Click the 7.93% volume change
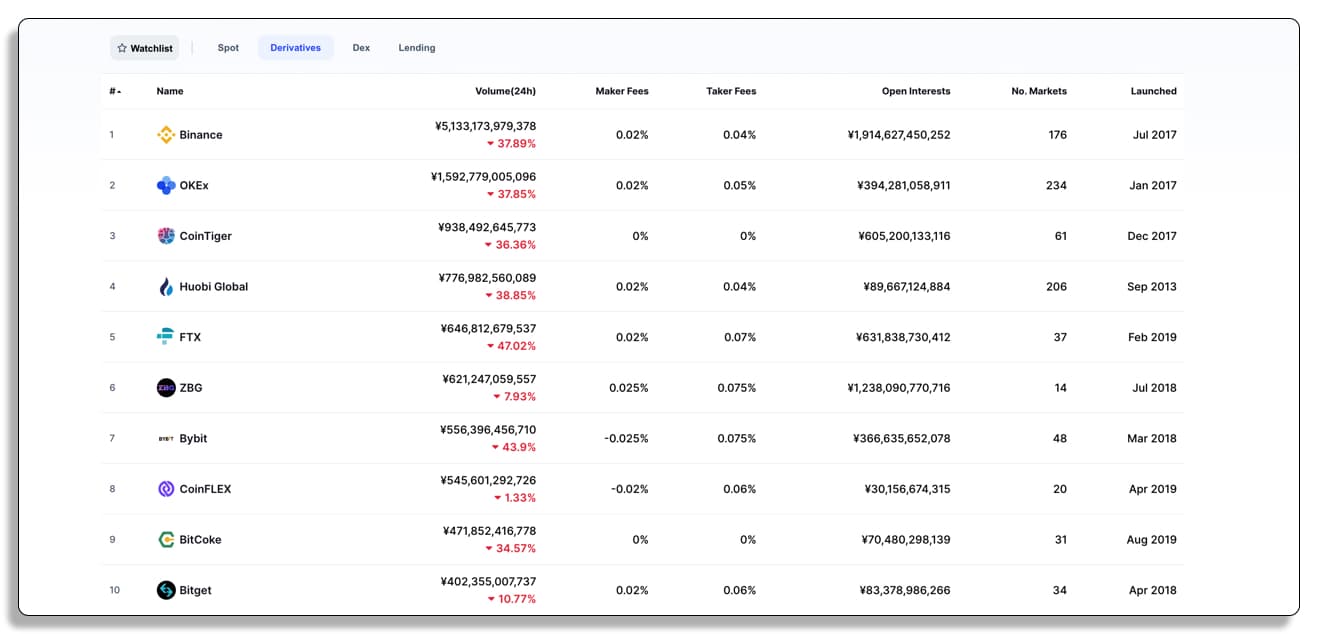 point(514,397)
